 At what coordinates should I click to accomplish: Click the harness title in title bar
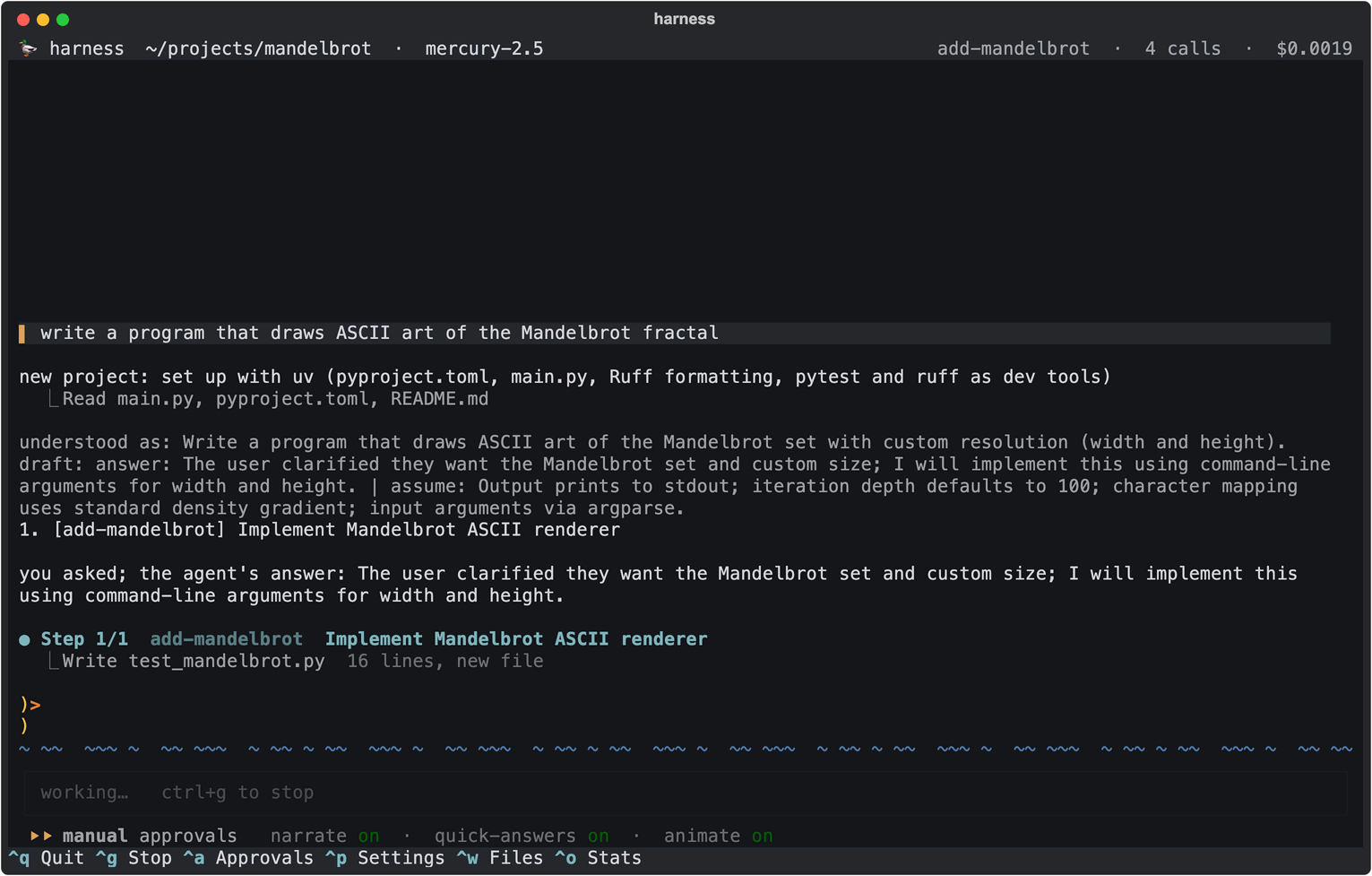click(685, 19)
